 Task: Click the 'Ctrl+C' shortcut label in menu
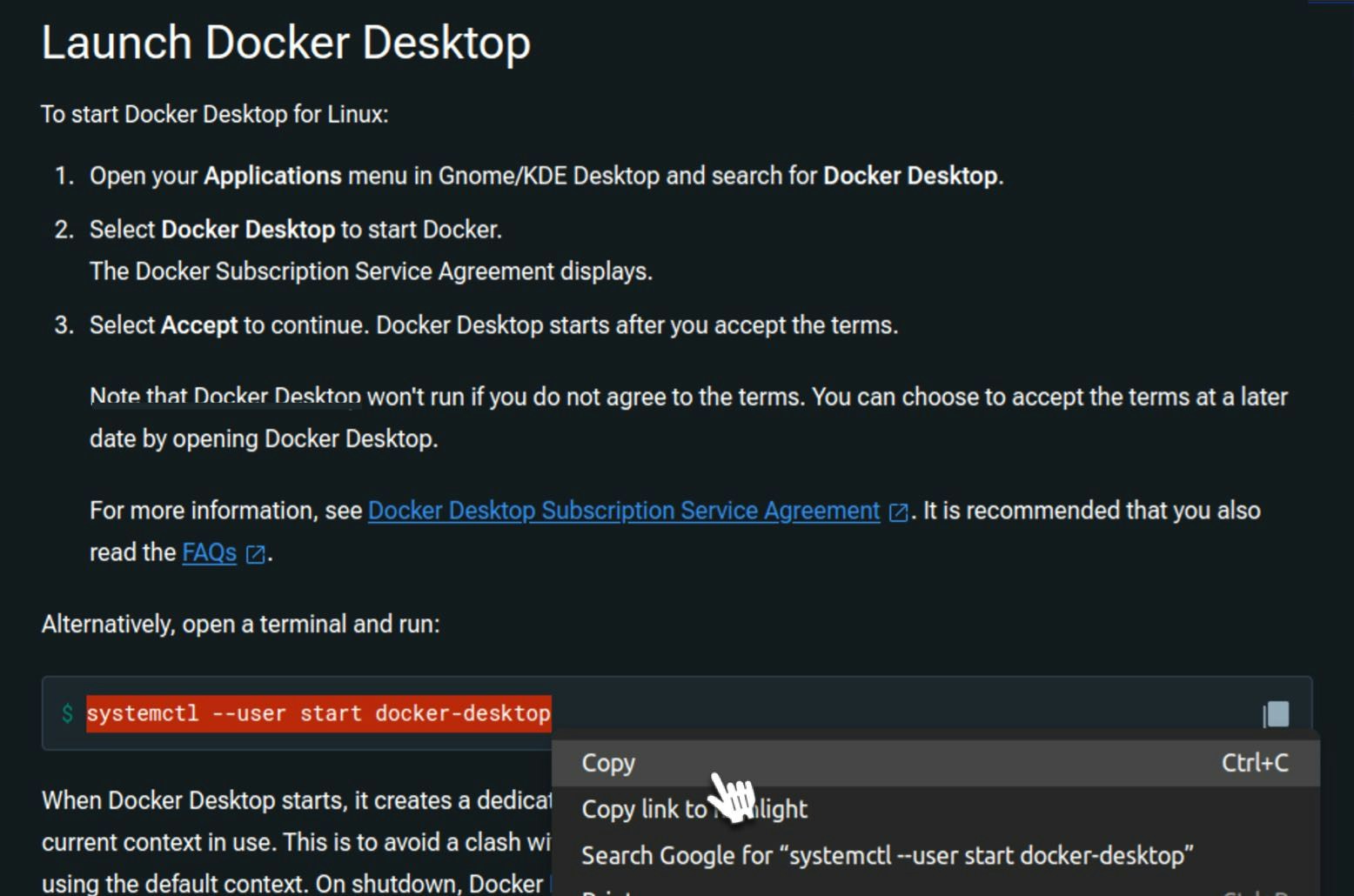click(1255, 763)
